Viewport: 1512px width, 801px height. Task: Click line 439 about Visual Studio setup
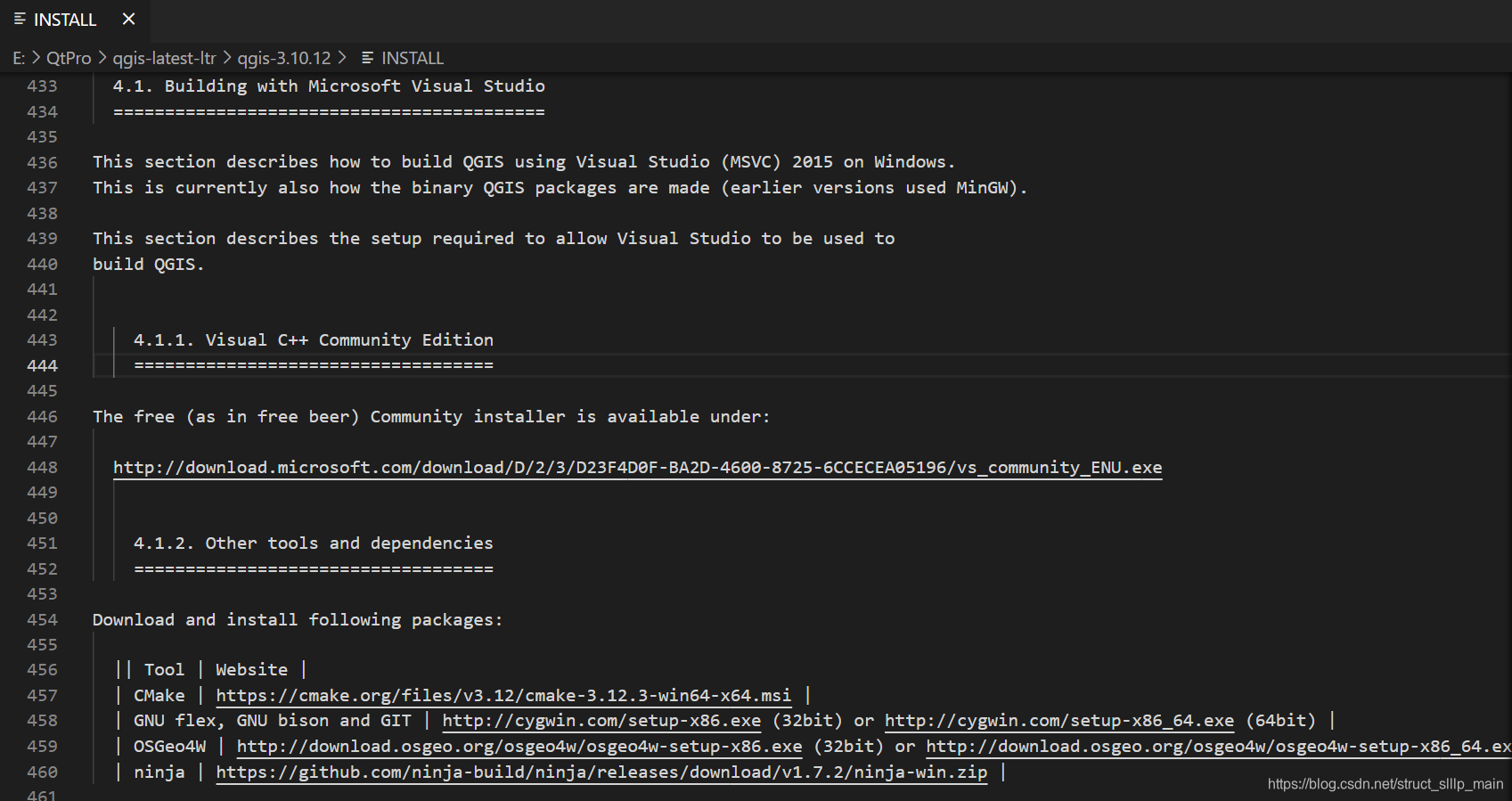(494, 239)
